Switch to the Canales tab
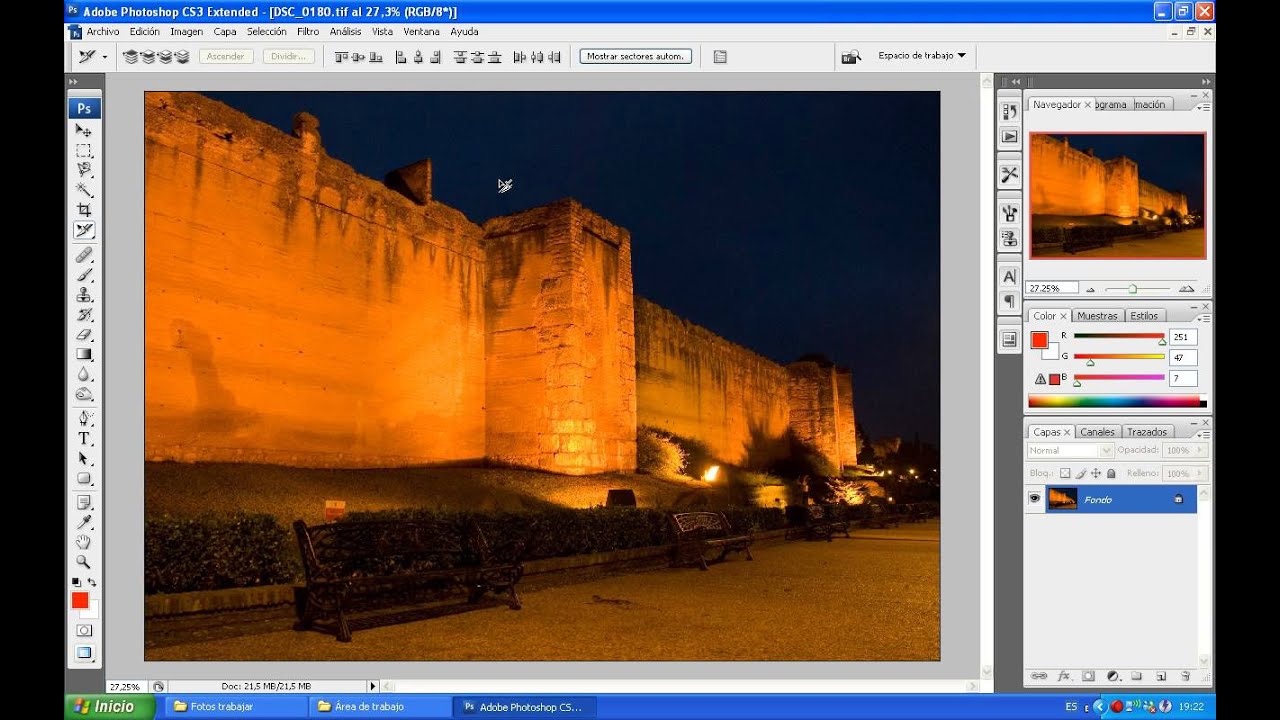 coord(1097,432)
